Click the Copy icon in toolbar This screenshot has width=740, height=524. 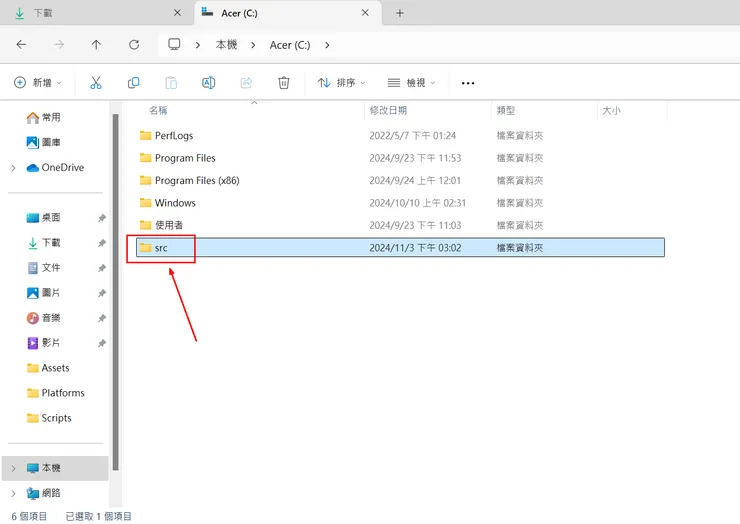point(134,83)
